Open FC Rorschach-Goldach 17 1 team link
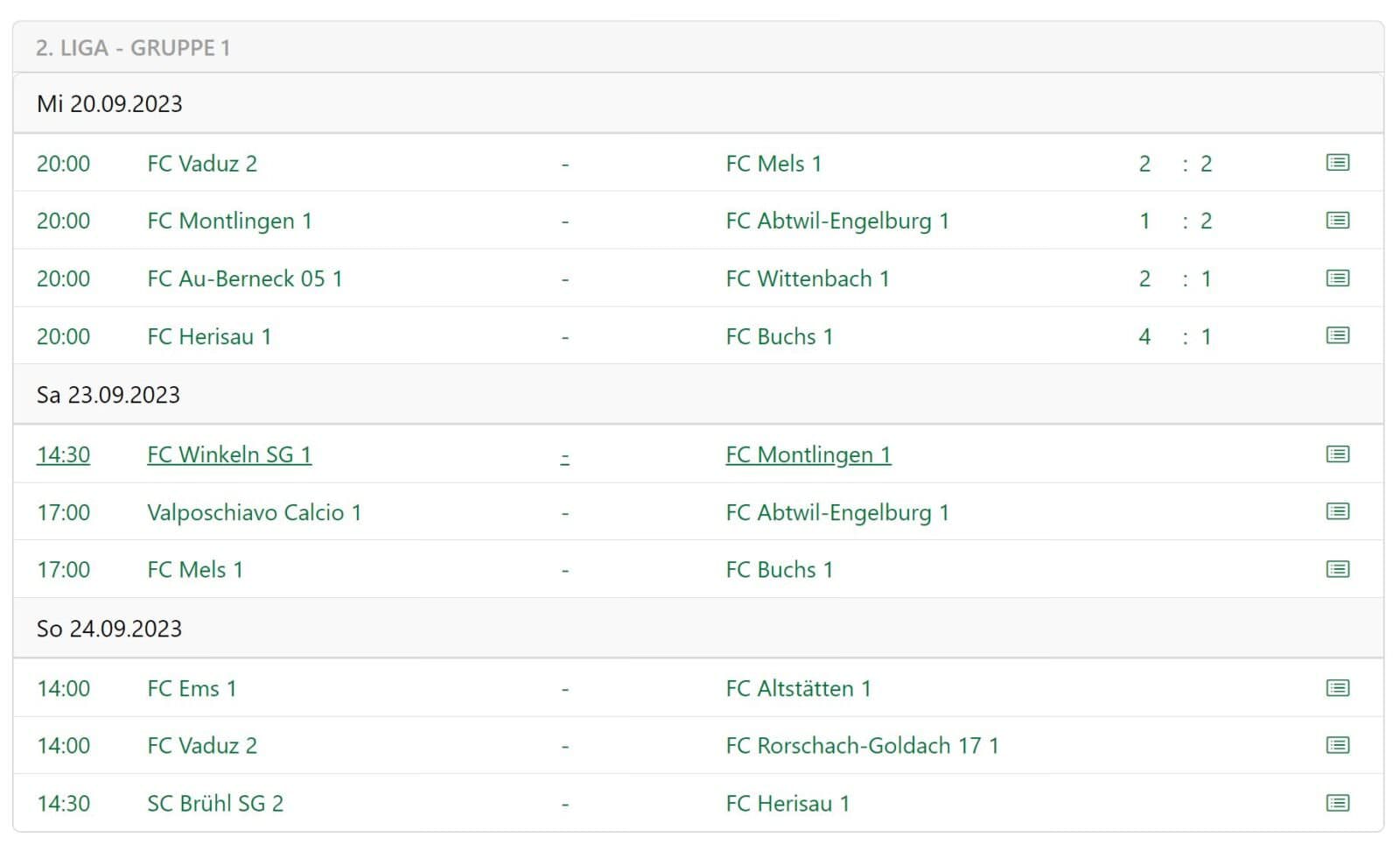 point(862,746)
